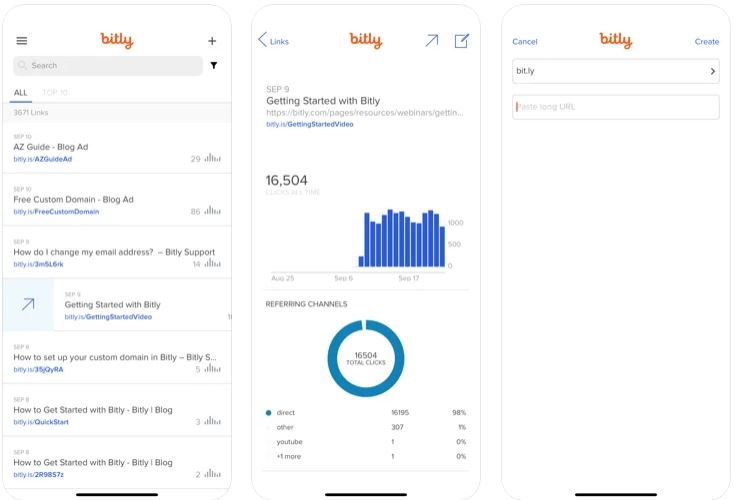
Task: Tap bitly.is/GettingStartedVideo on detail screen
Action: (x=310, y=125)
